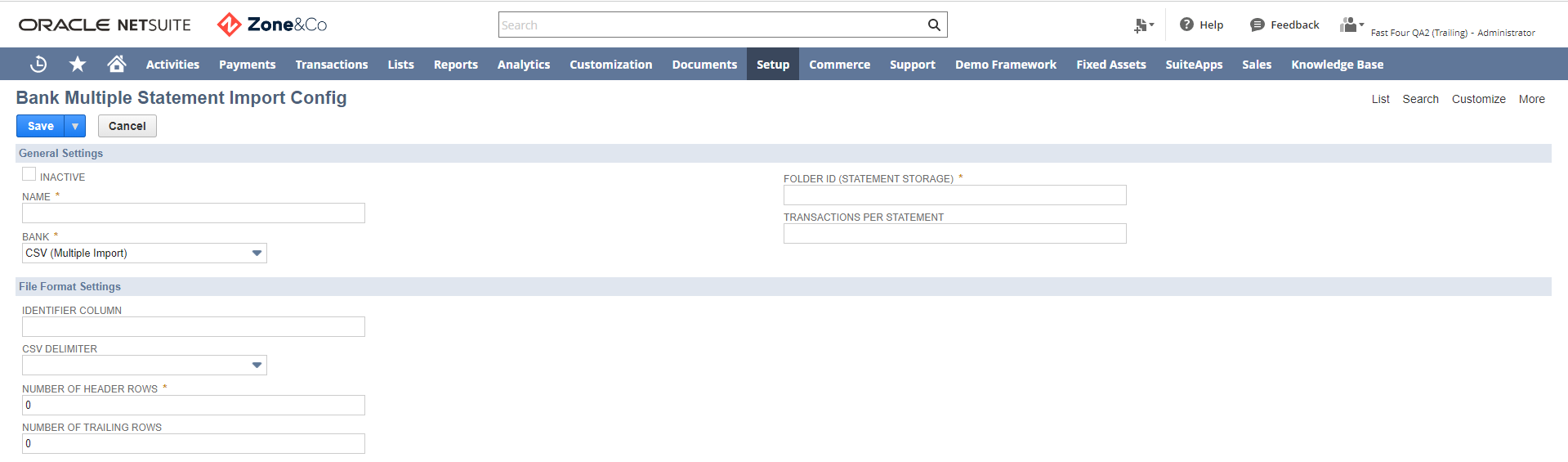Click the Save button
The width and height of the screenshot is (1568, 462).
point(41,126)
